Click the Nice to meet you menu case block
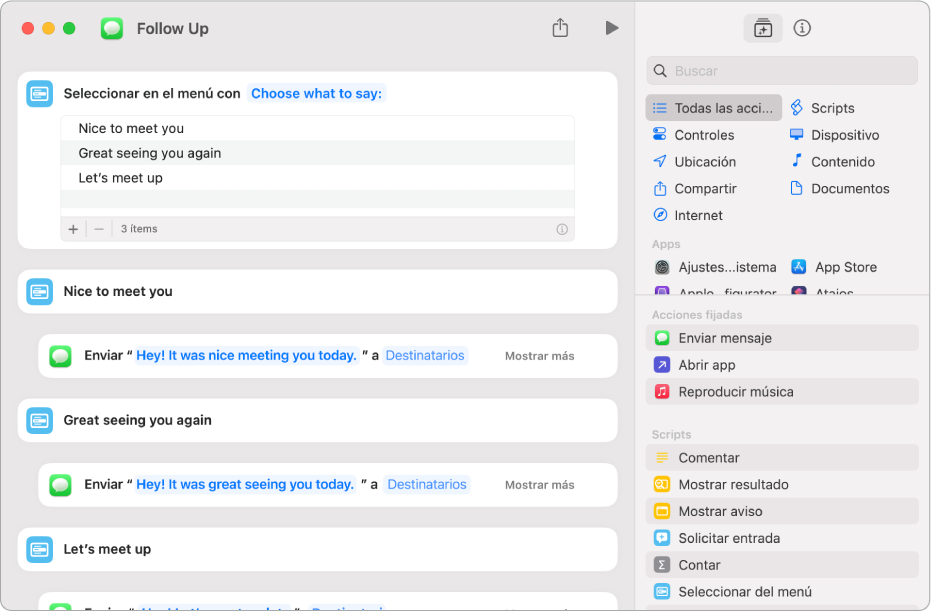This screenshot has width=931, height=612. [x=318, y=291]
